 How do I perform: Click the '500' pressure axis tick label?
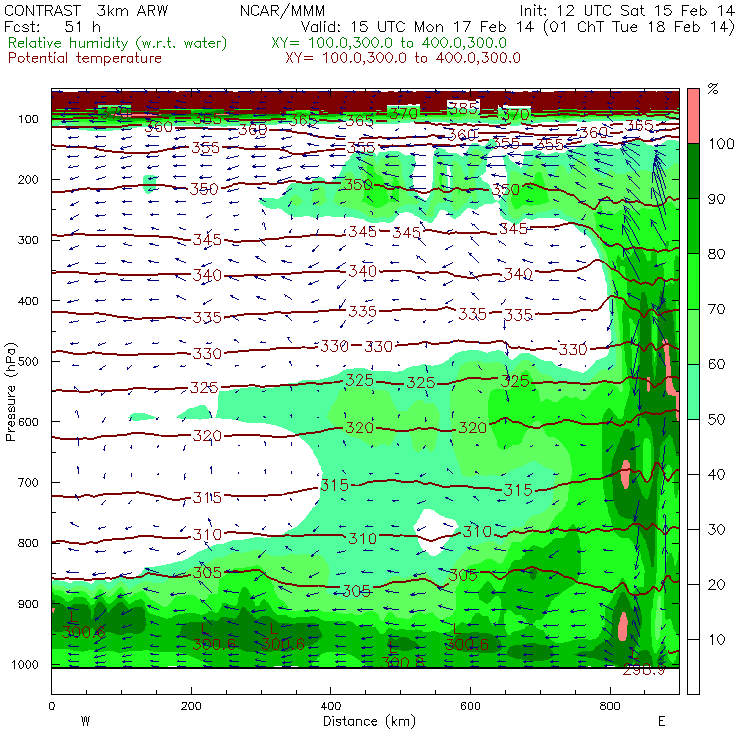pos(28,362)
